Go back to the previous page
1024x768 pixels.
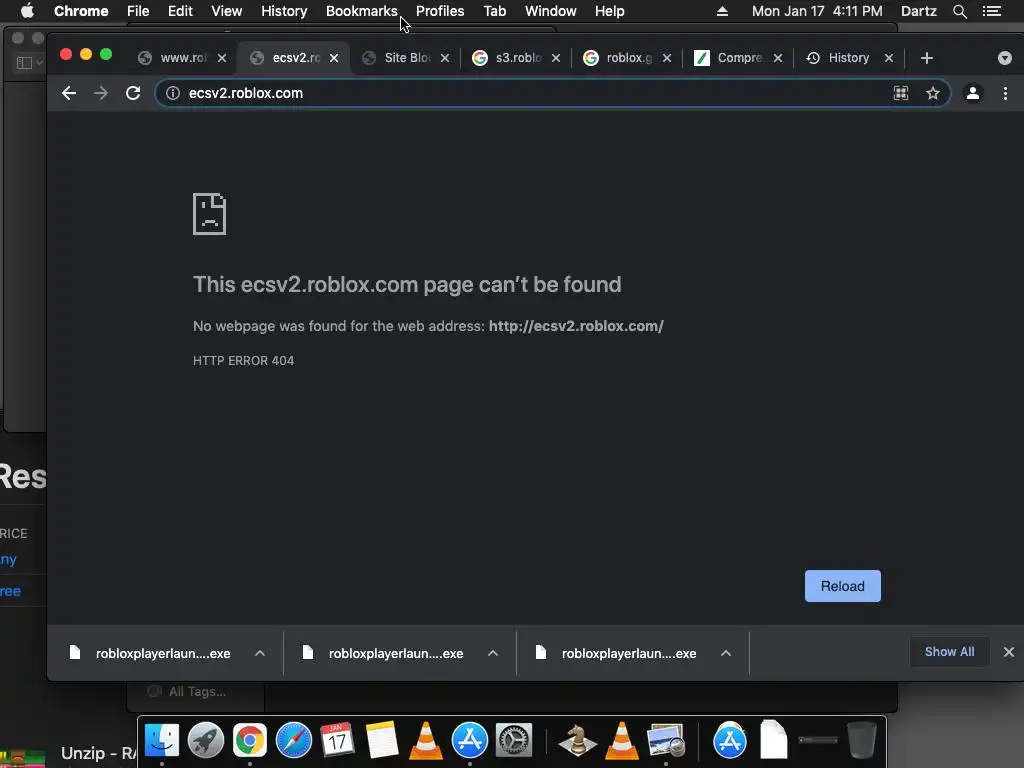69,93
